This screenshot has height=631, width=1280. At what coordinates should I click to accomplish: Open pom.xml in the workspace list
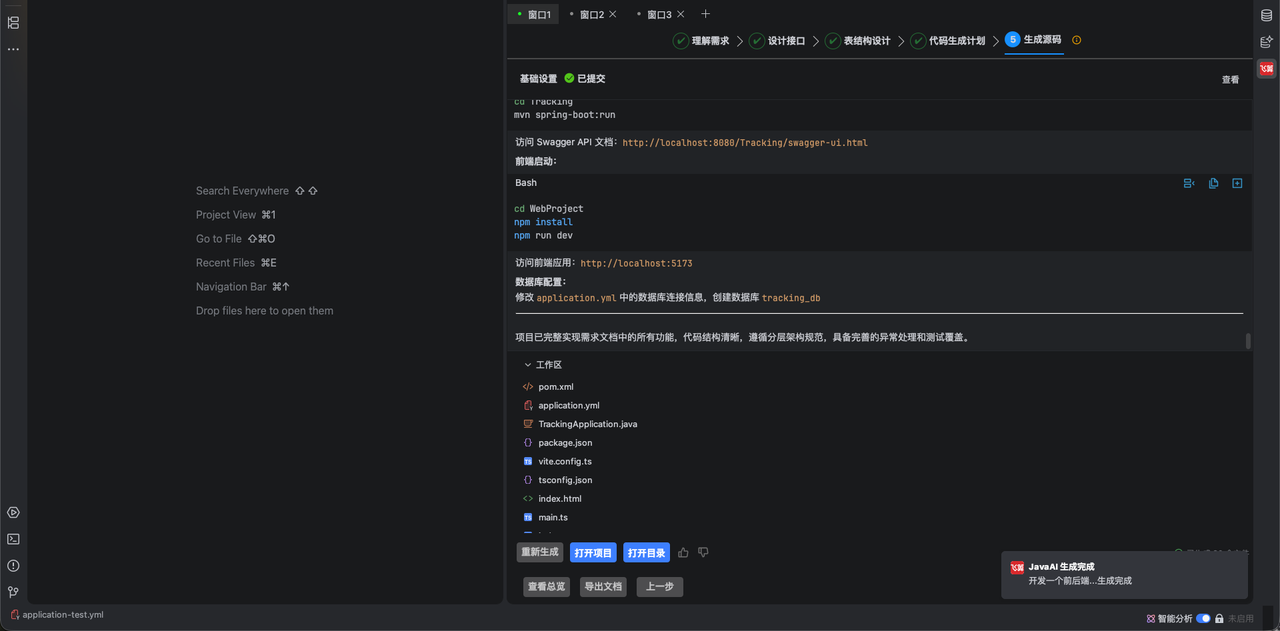tap(556, 387)
